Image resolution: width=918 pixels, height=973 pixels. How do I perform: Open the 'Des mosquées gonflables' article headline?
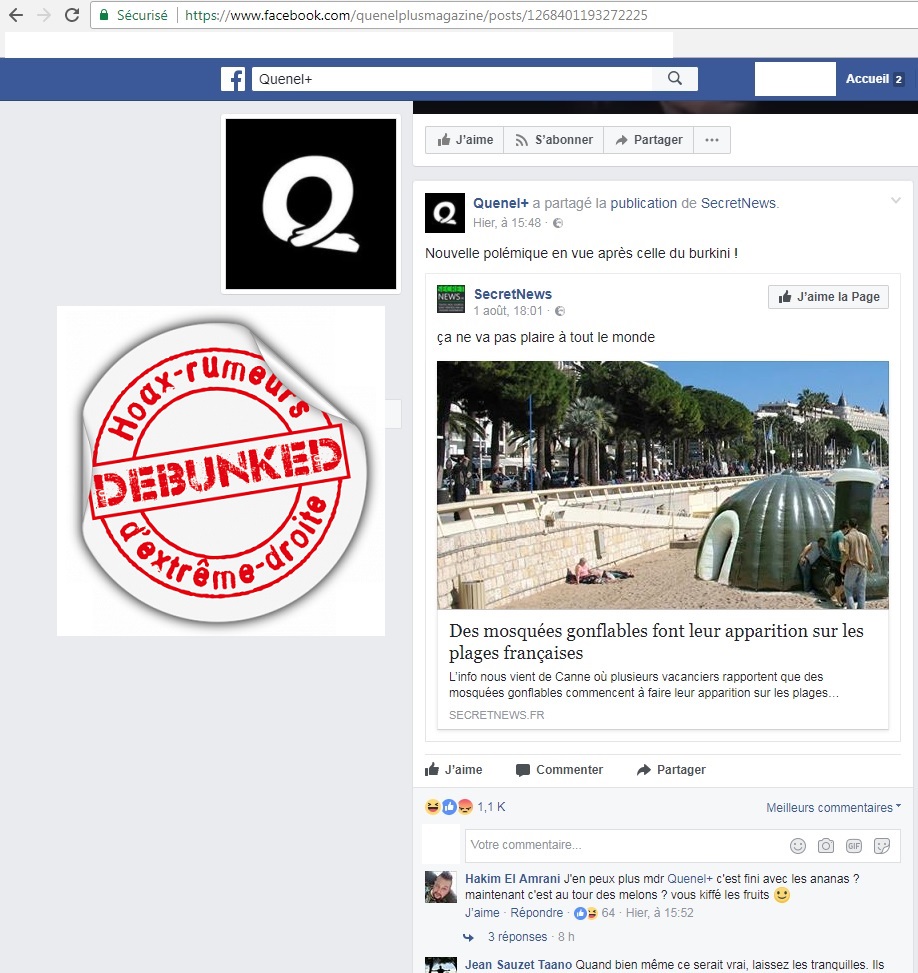tap(656, 642)
